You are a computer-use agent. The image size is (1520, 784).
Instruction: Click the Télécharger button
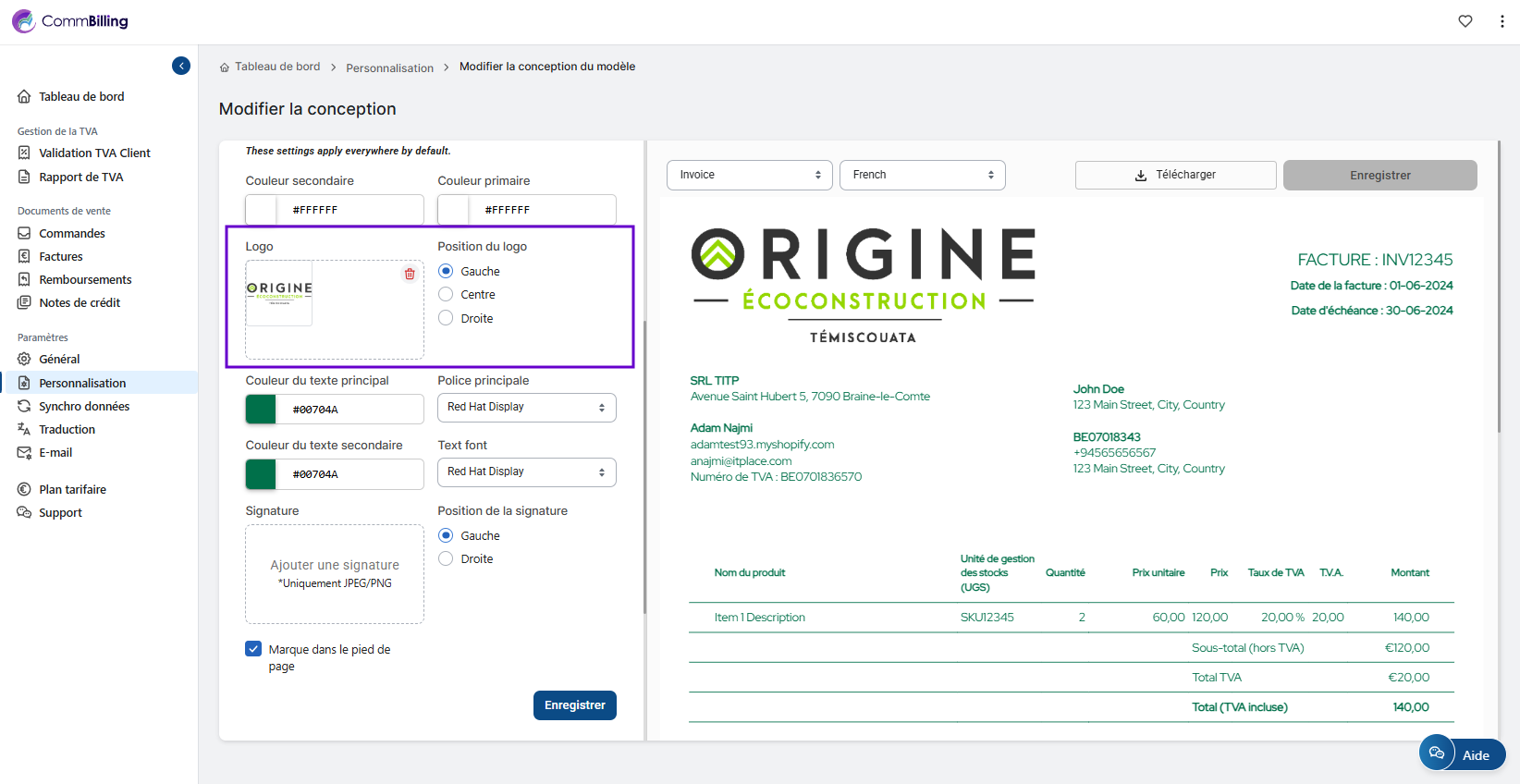pos(1175,175)
